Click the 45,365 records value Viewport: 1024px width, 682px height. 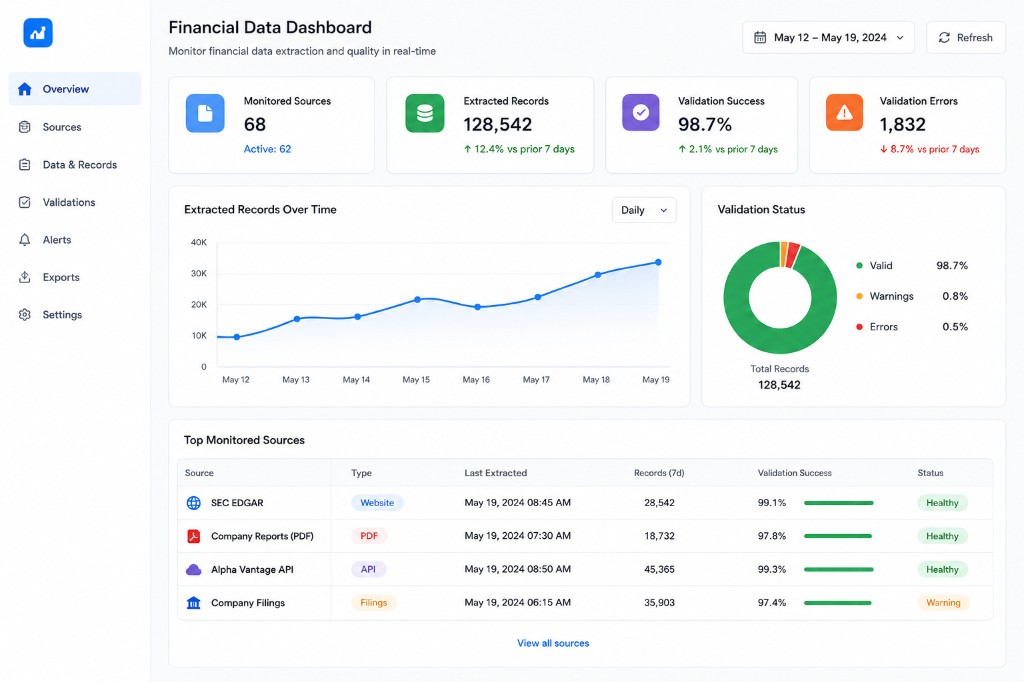click(x=660, y=570)
